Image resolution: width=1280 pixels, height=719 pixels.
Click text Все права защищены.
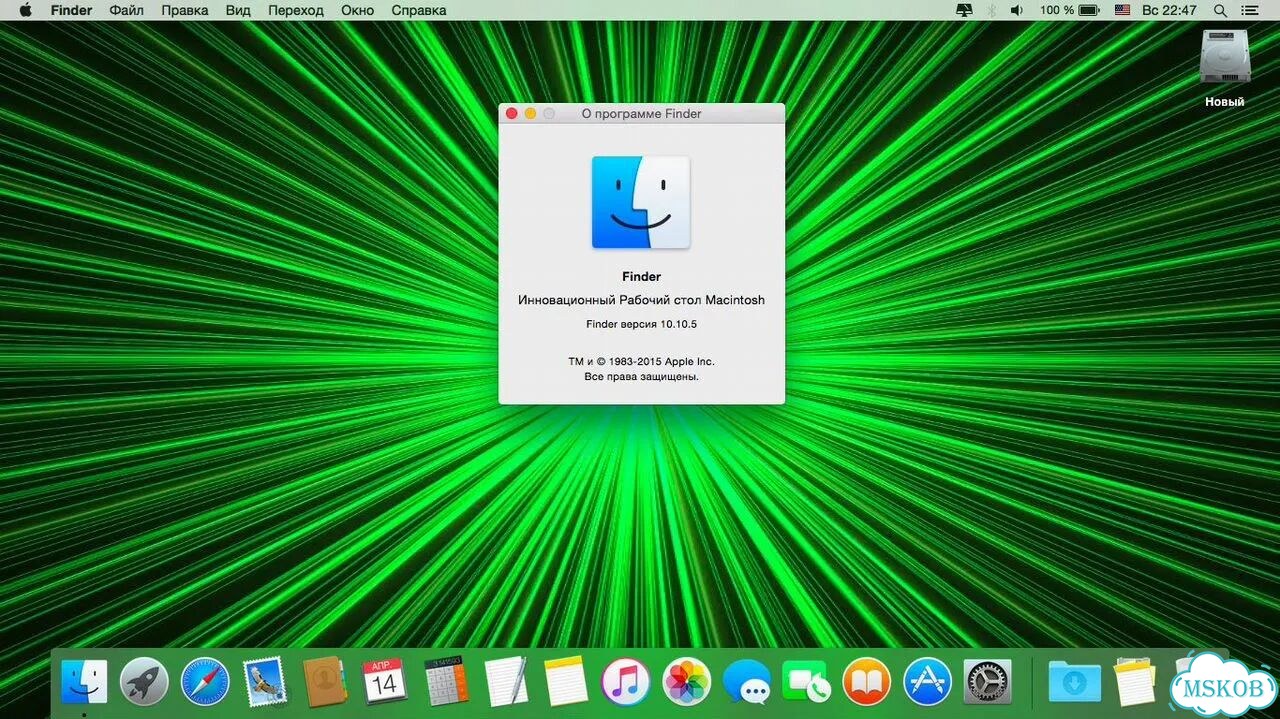[x=641, y=377]
